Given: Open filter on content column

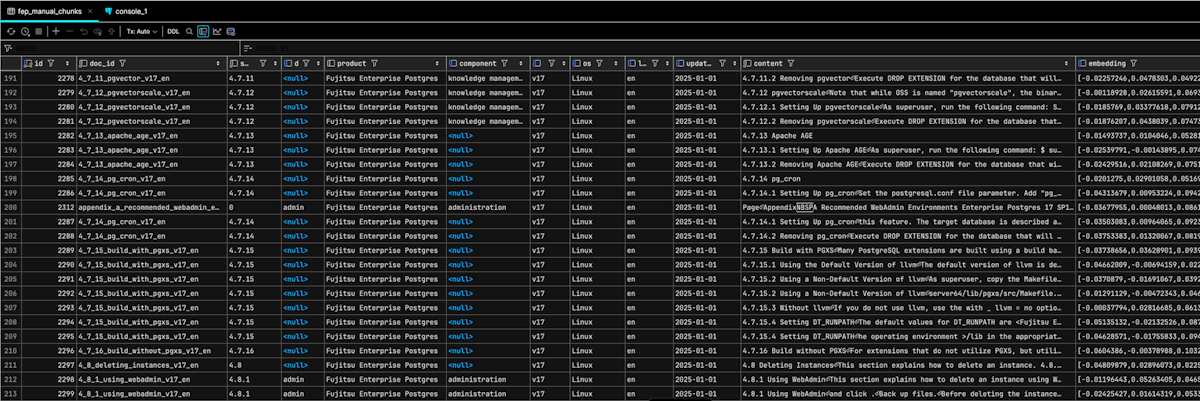Looking at the screenshot, I should 792,62.
